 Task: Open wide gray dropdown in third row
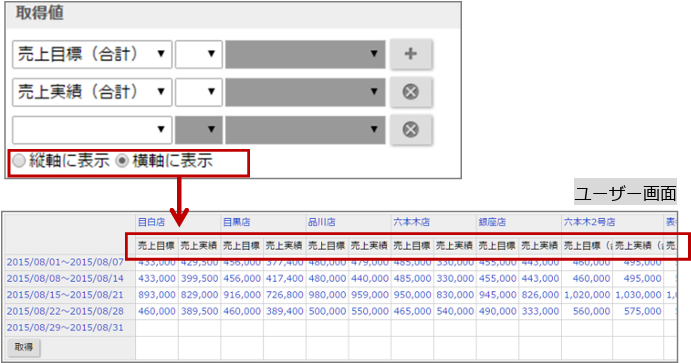pyautogui.click(x=305, y=130)
